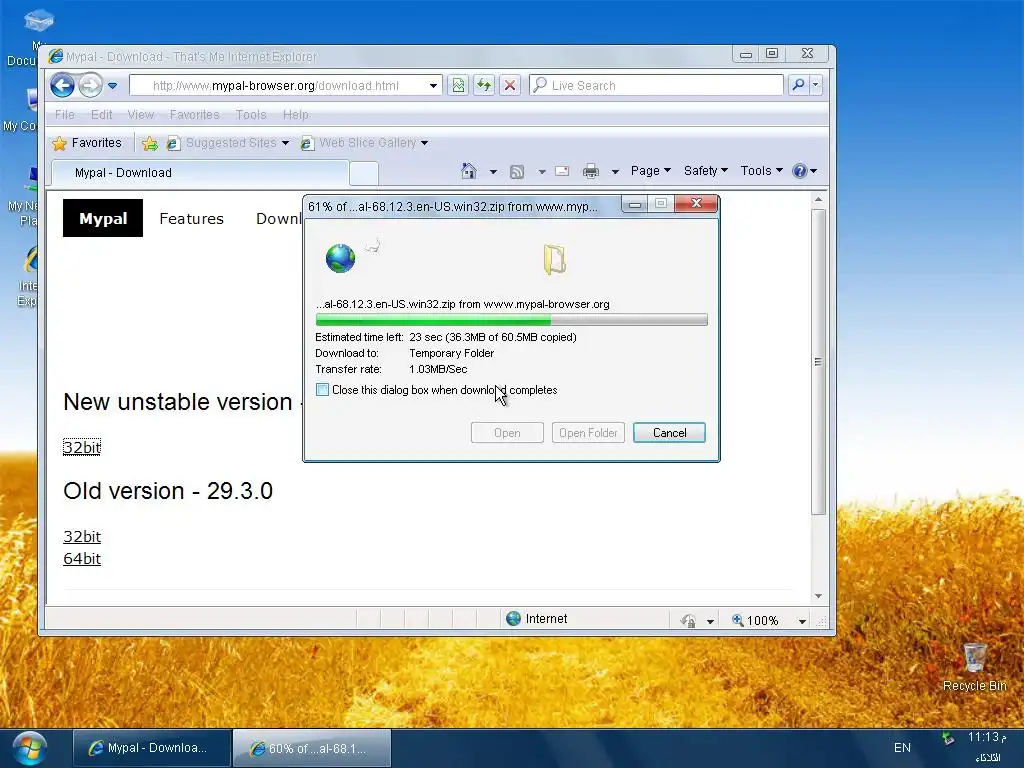Screen dimensions: 1024x768
Task: Open the Favorites menu
Action: pos(195,115)
